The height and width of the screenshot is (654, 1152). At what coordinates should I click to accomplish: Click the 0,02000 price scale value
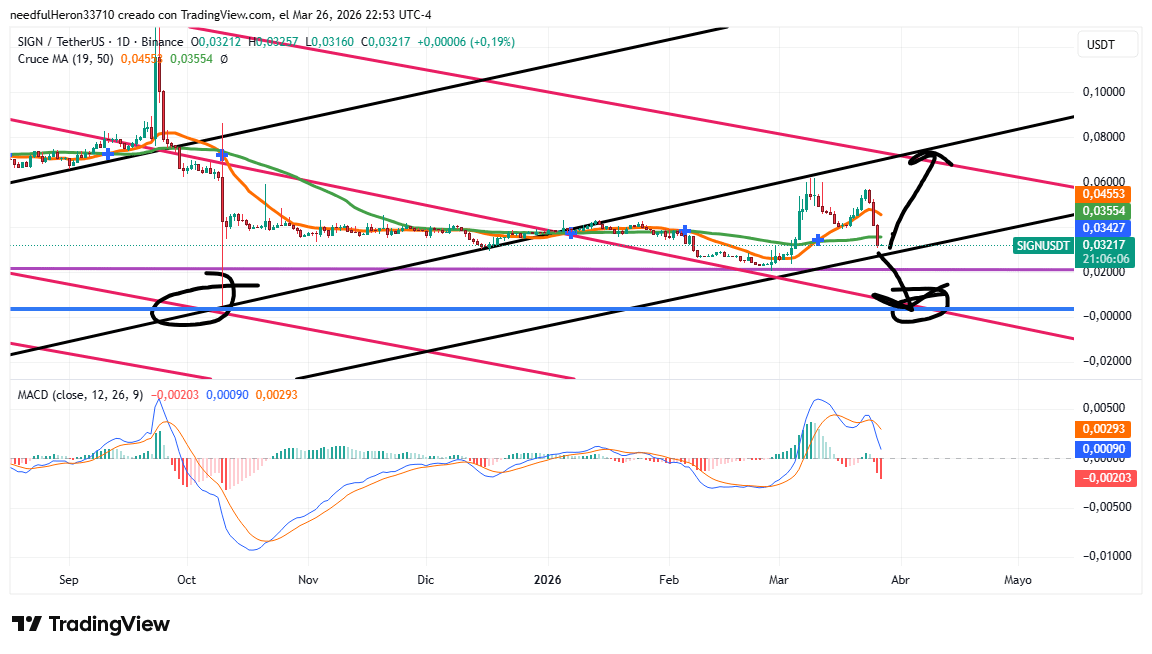pos(1104,272)
